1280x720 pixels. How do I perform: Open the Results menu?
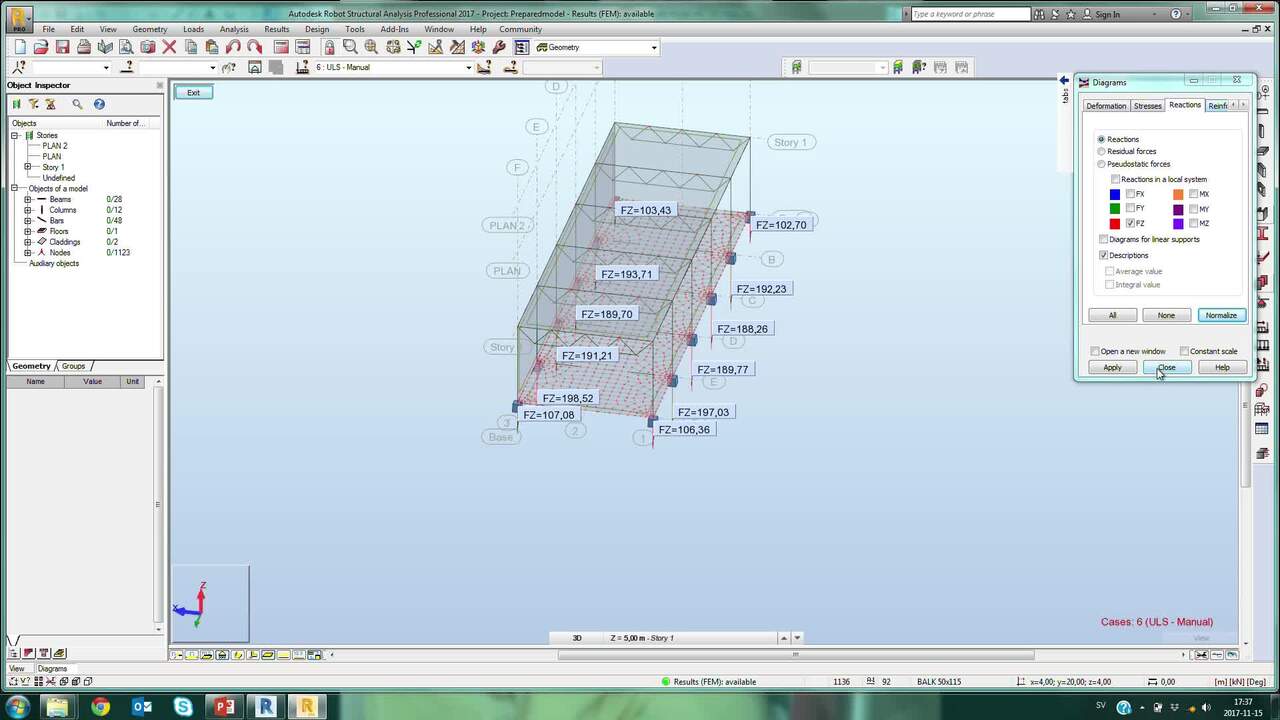point(276,29)
